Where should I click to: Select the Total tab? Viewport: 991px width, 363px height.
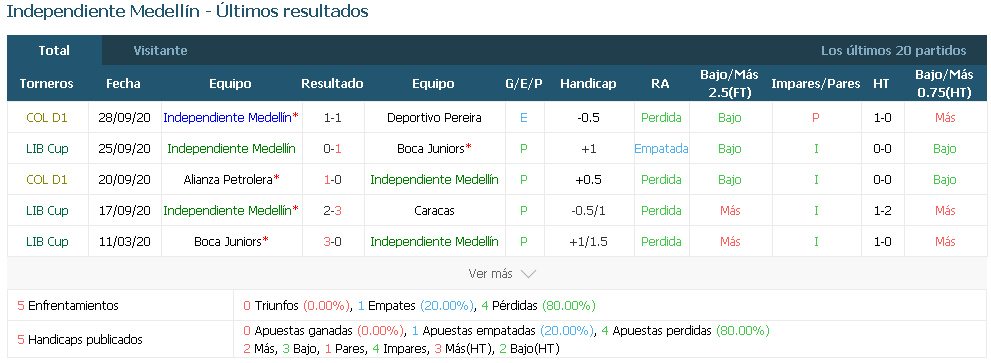pyautogui.click(x=54, y=51)
